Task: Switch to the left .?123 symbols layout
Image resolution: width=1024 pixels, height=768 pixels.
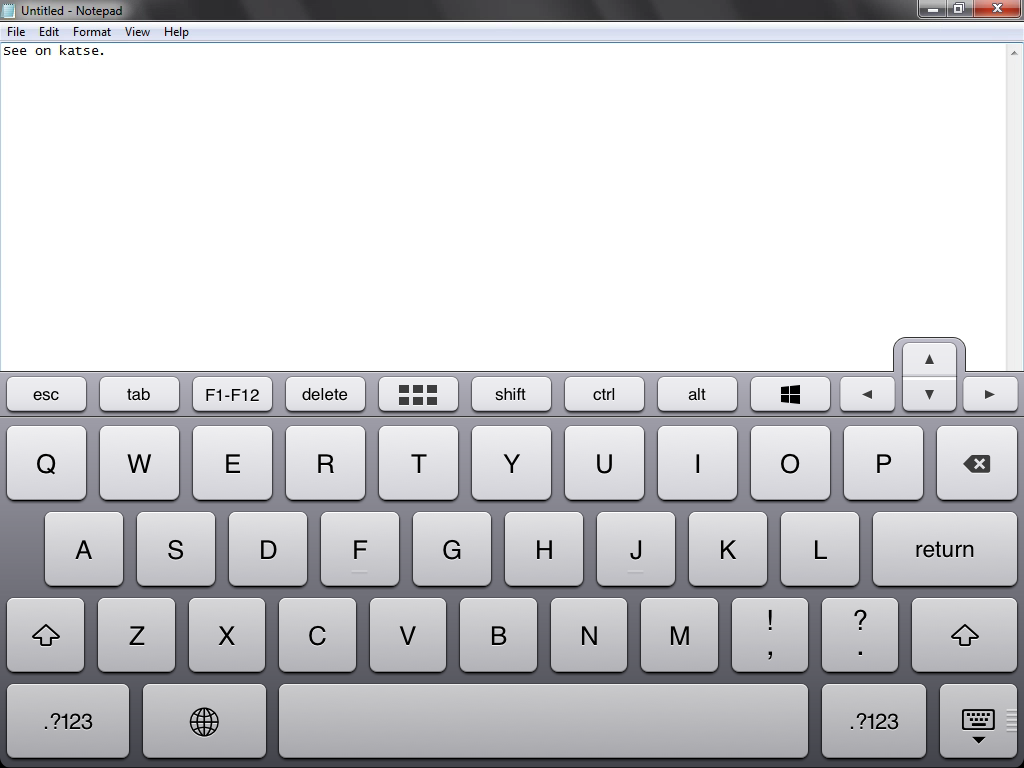Action: click(x=68, y=721)
